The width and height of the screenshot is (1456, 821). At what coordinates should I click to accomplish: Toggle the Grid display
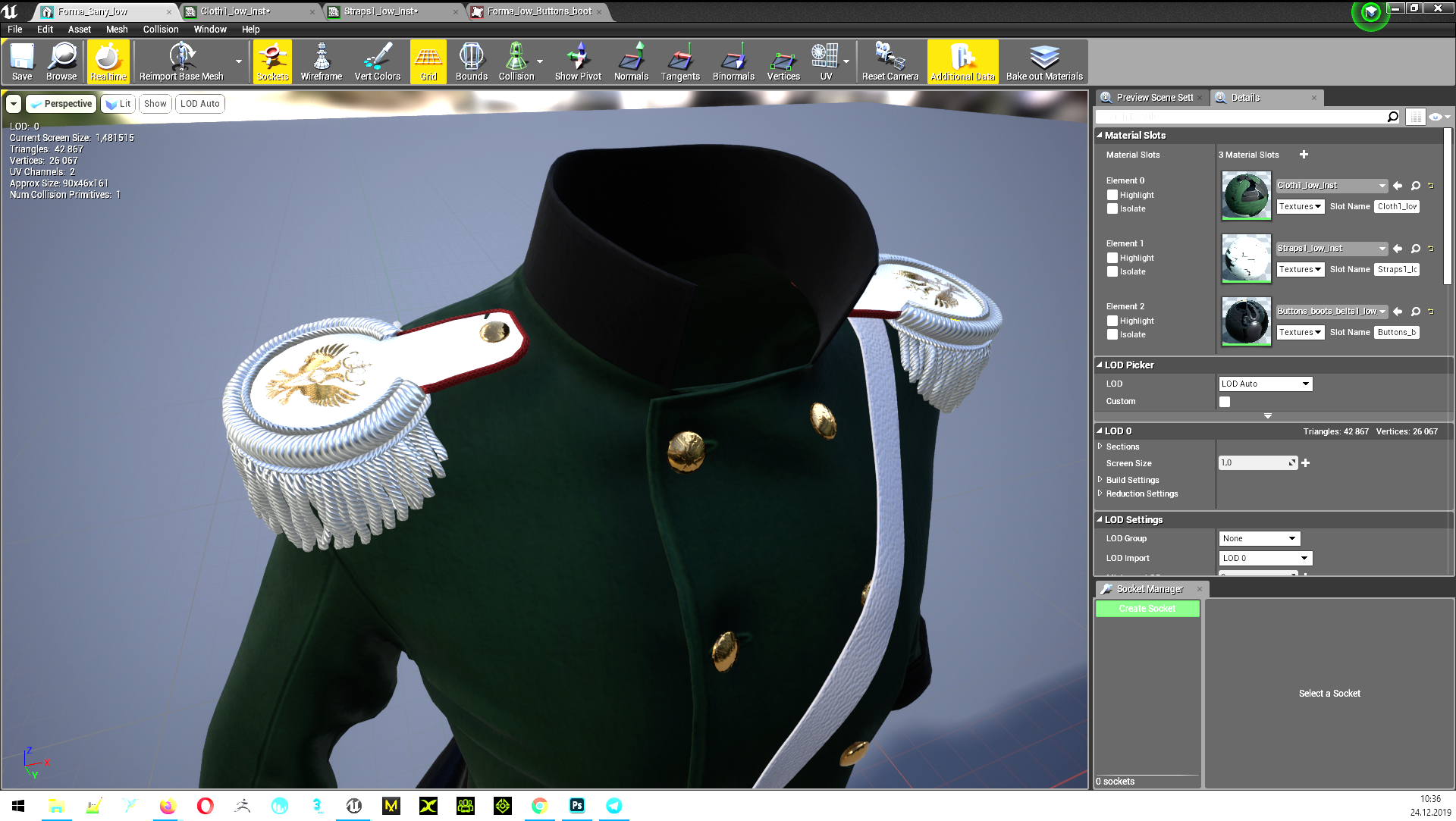pos(428,61)
